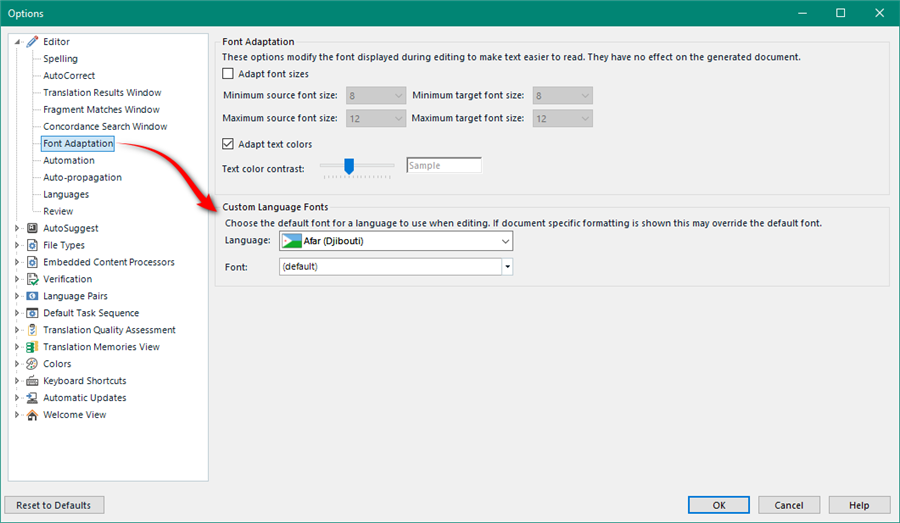Click the Text color contrast slider thumb
The height and width of the screenshot is (523, 900).
348,166
